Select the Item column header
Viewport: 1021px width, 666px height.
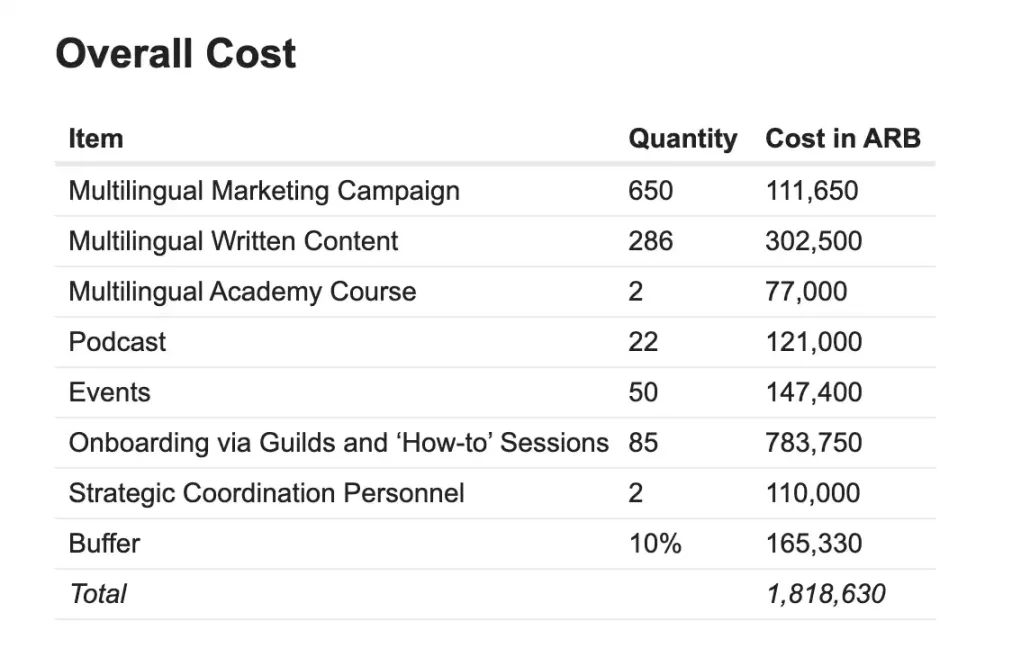(96, 139)
